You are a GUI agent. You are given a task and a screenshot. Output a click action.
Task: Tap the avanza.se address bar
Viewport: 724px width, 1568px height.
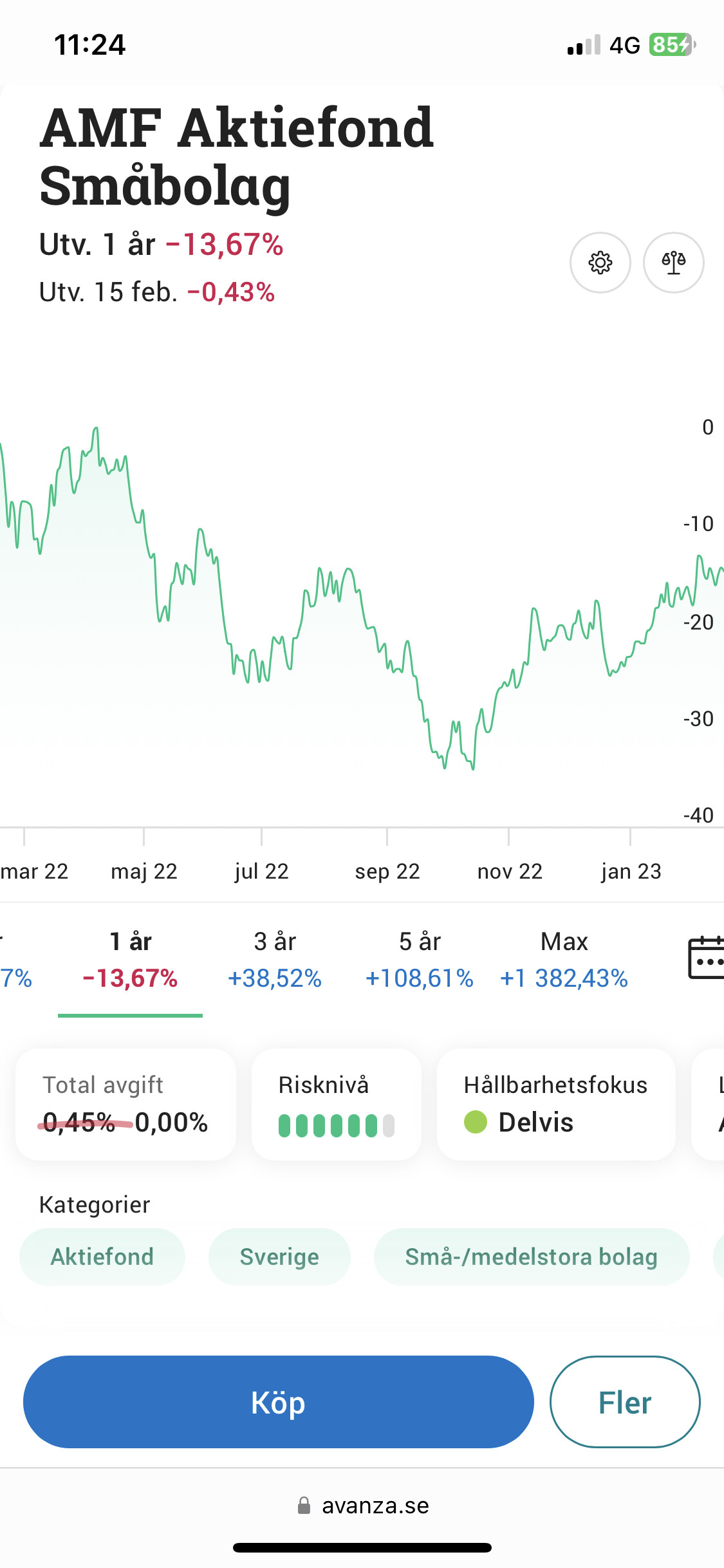(375, 1506)
